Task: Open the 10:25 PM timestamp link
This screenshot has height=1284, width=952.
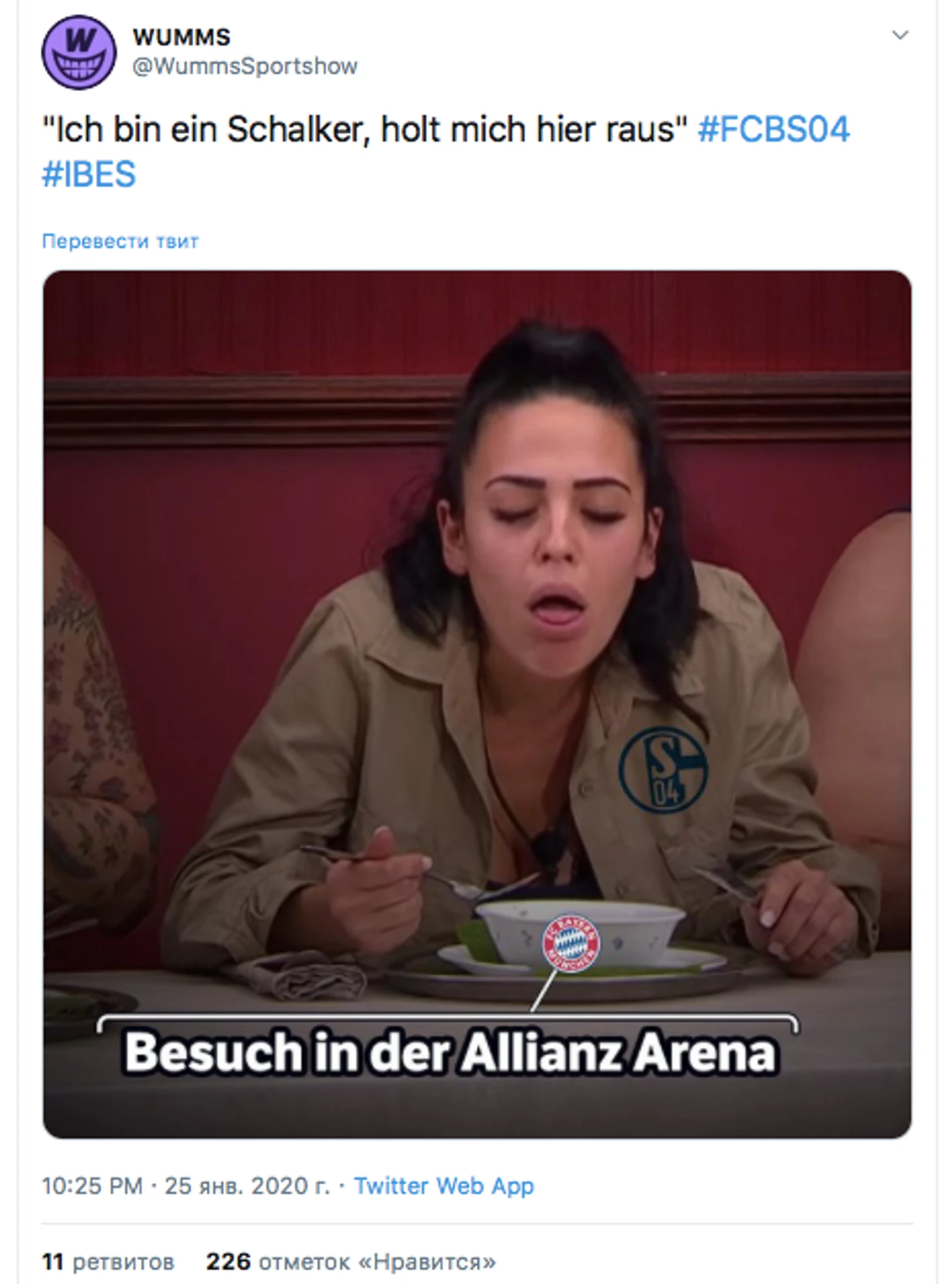Action: [x=92, y=1186]
